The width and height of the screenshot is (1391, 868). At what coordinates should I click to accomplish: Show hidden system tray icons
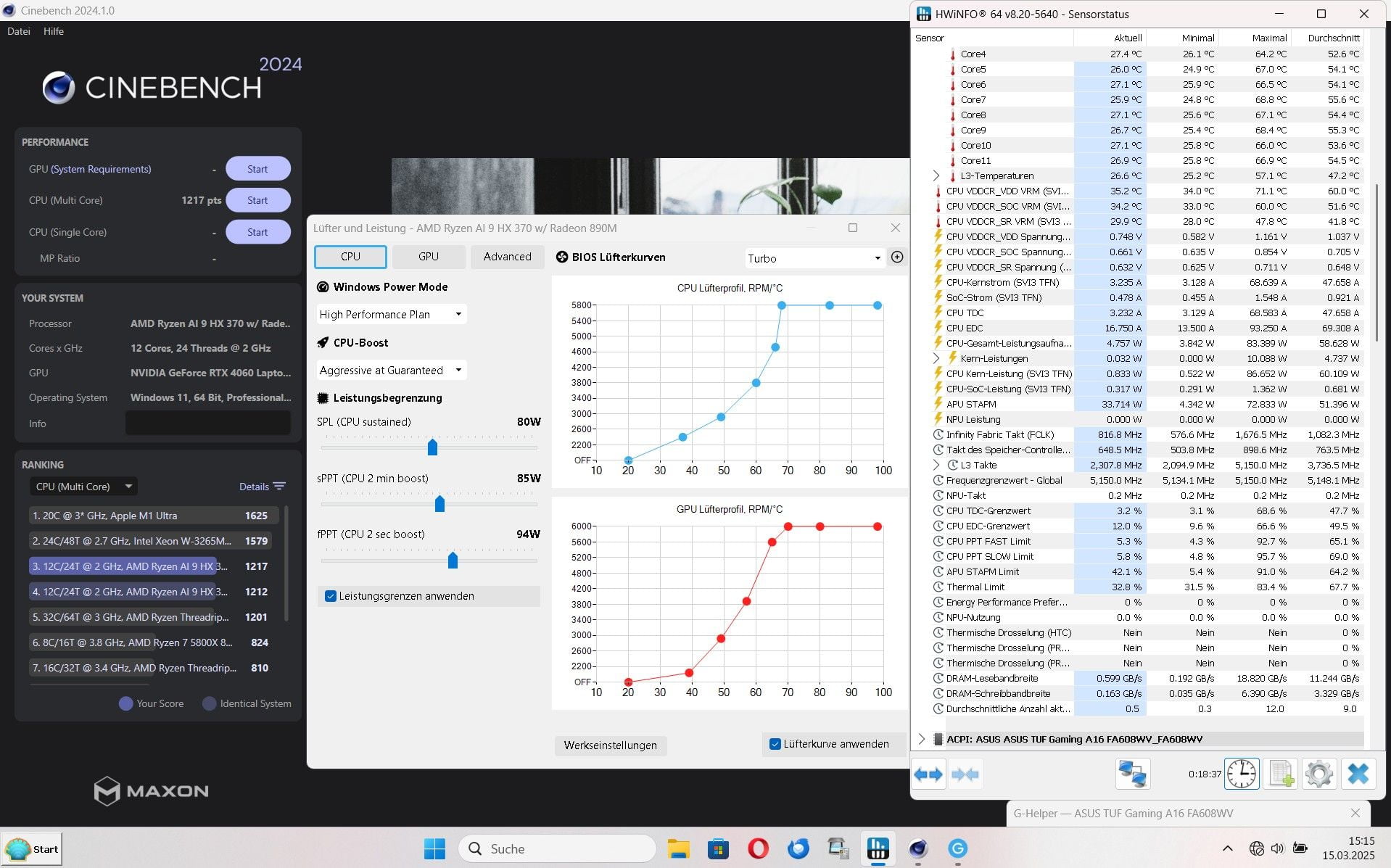coord(1227,848)
